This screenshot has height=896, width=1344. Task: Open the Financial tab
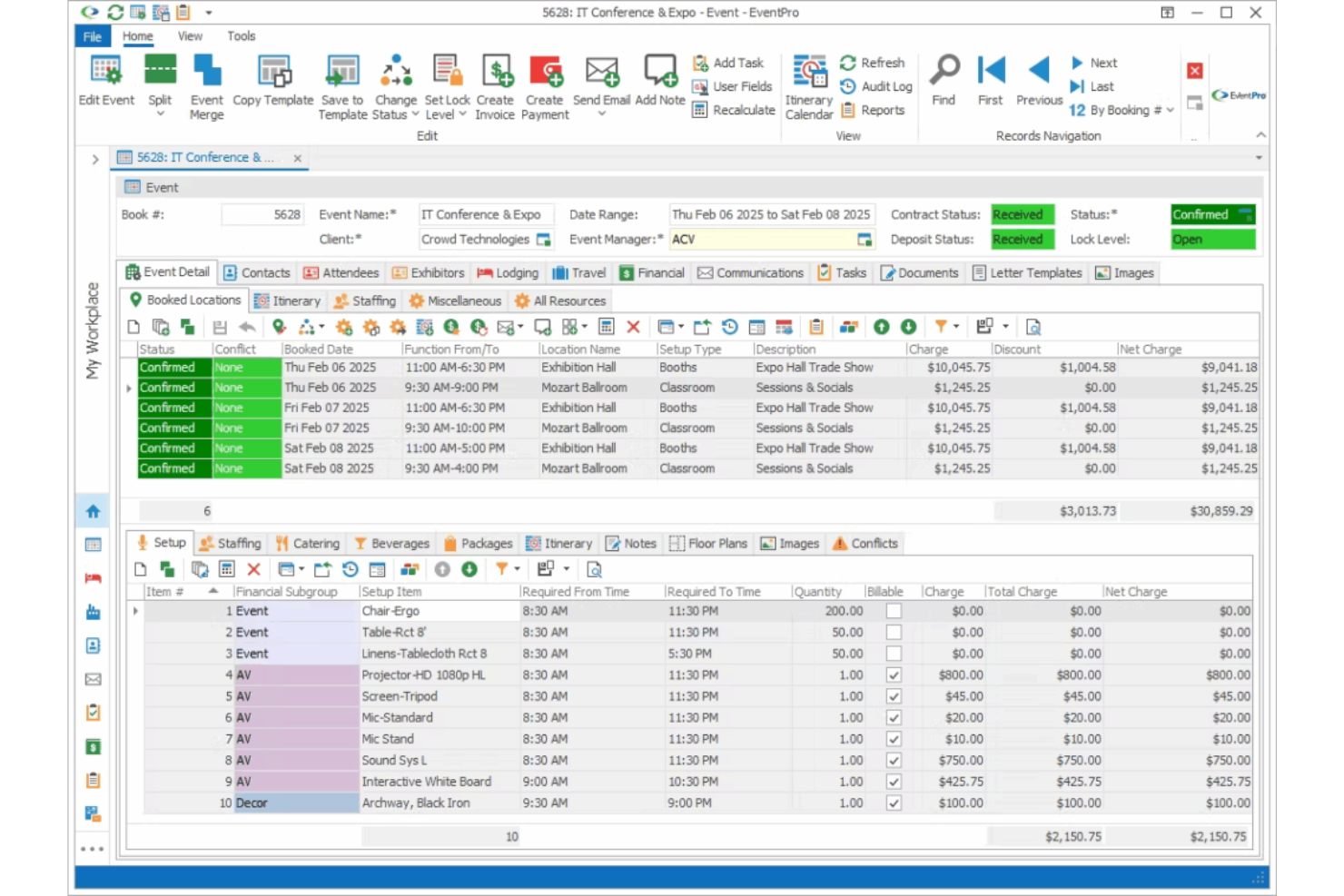point(652,272)
